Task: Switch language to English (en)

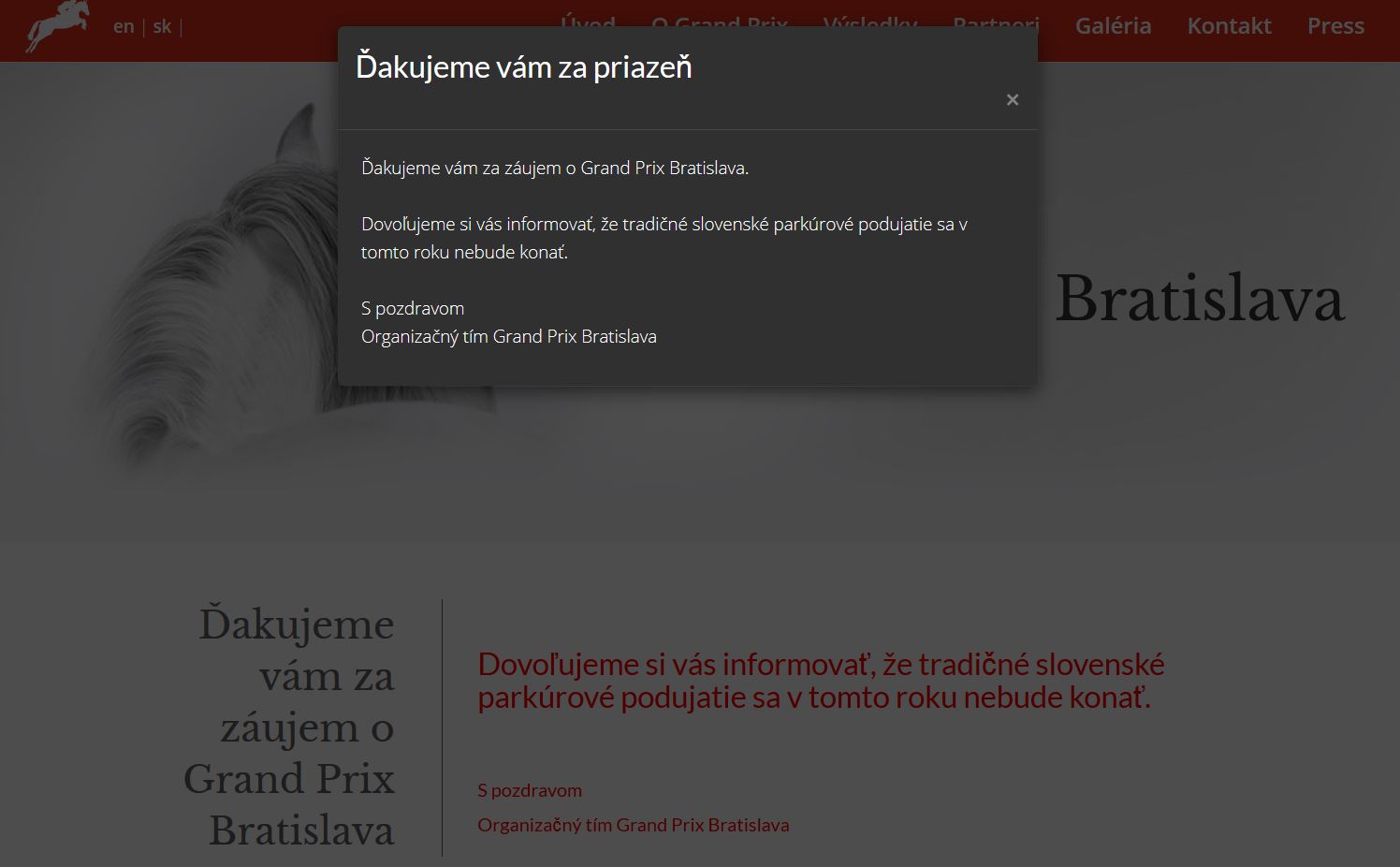Action: pyautogui.click(x=124, y=26)
